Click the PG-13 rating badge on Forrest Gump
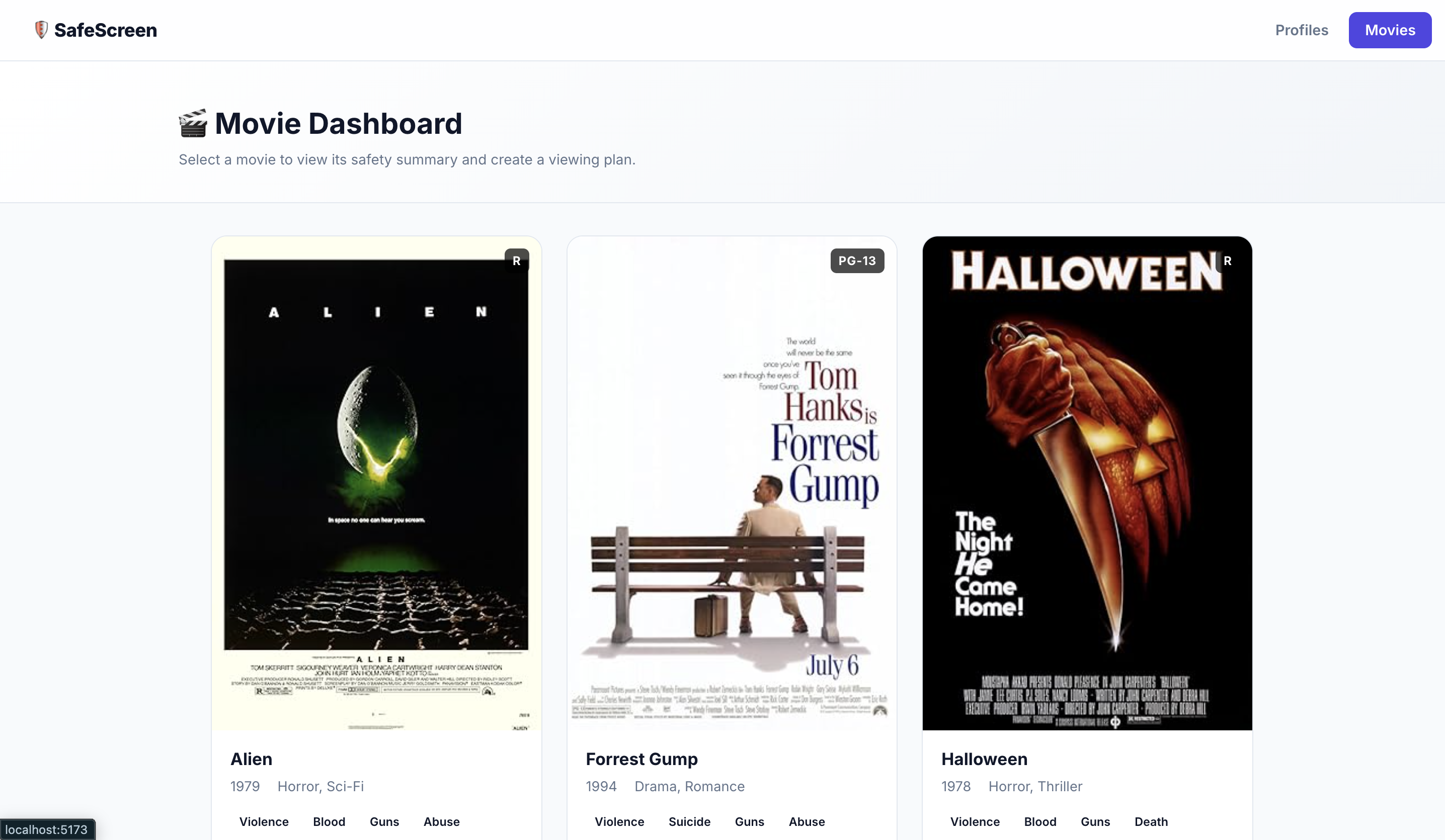This screenshot has height=840, width=1445. tap(857, 261)
